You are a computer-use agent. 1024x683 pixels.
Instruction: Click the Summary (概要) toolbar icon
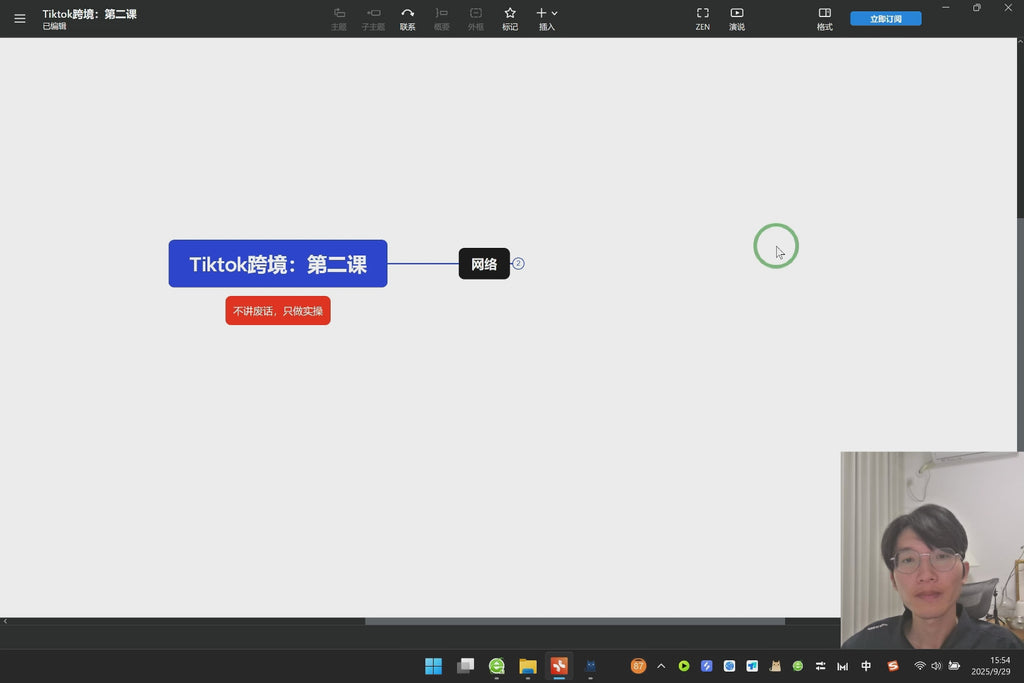442,18
